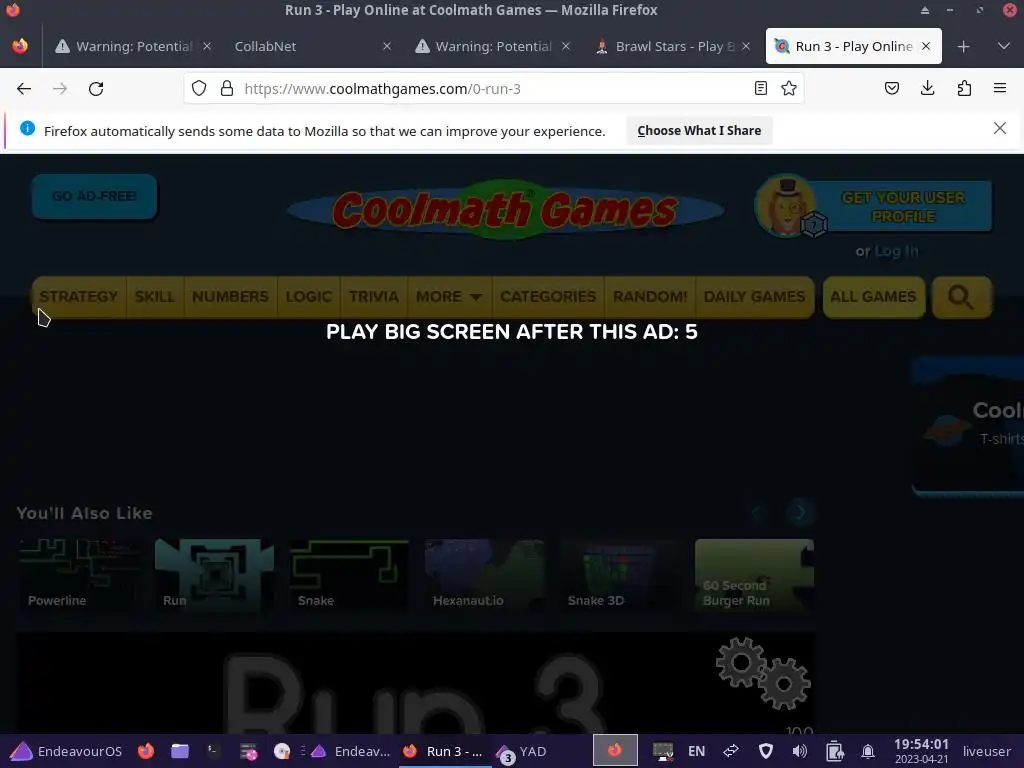Bookmark this page with the star icon
Viewport: 1024px width, 768px height.
(x=789, y=88)
